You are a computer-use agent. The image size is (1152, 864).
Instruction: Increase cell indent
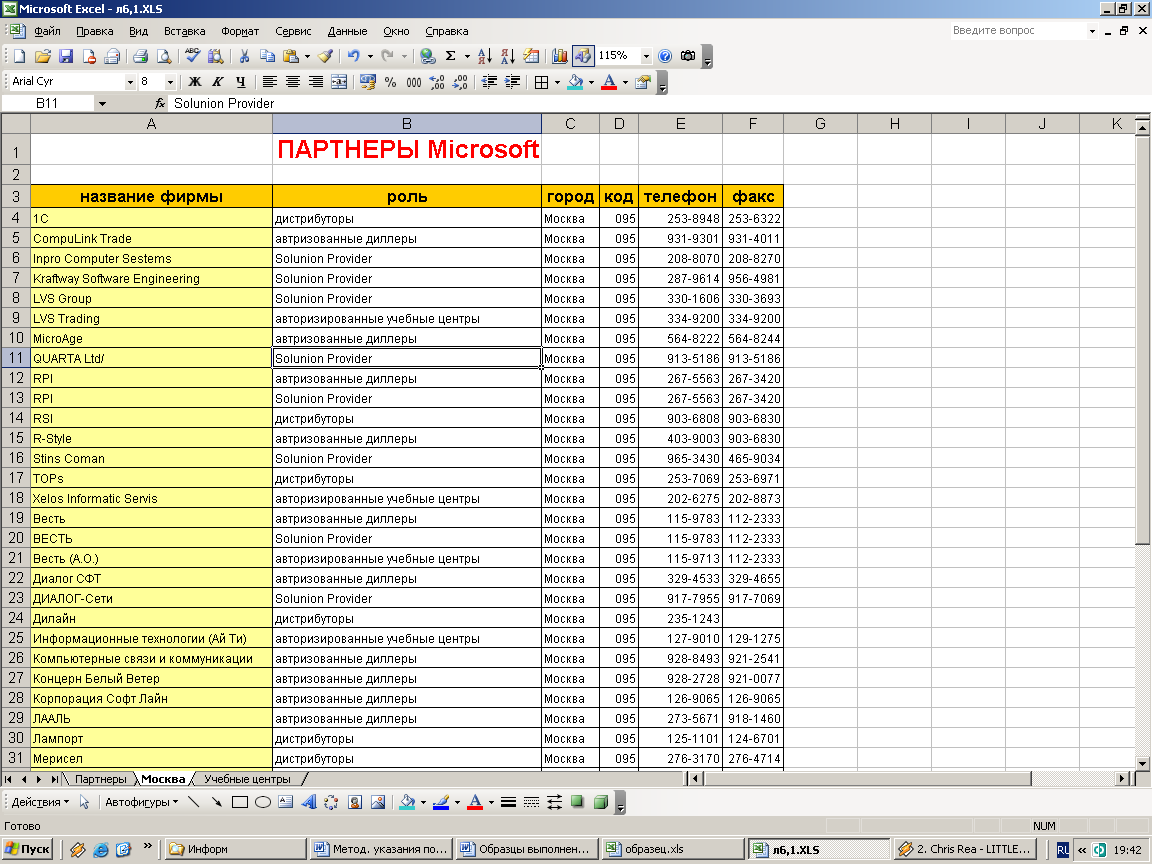pyautogui.click(x=512, y=82)
